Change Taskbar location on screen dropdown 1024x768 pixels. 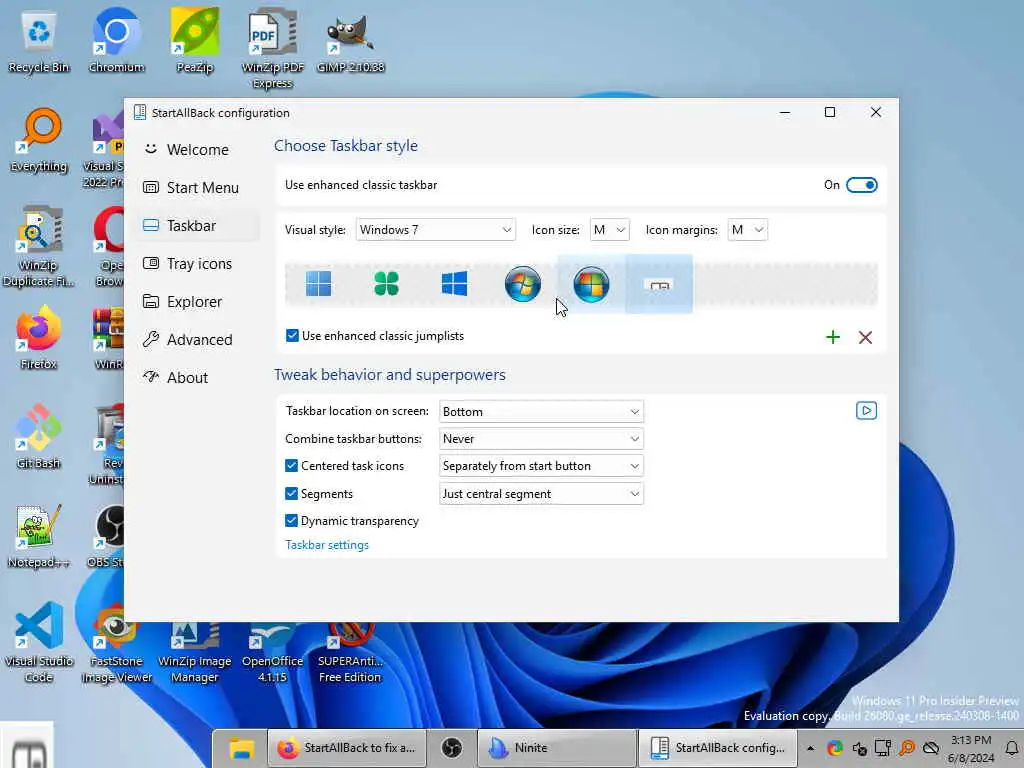541,411
